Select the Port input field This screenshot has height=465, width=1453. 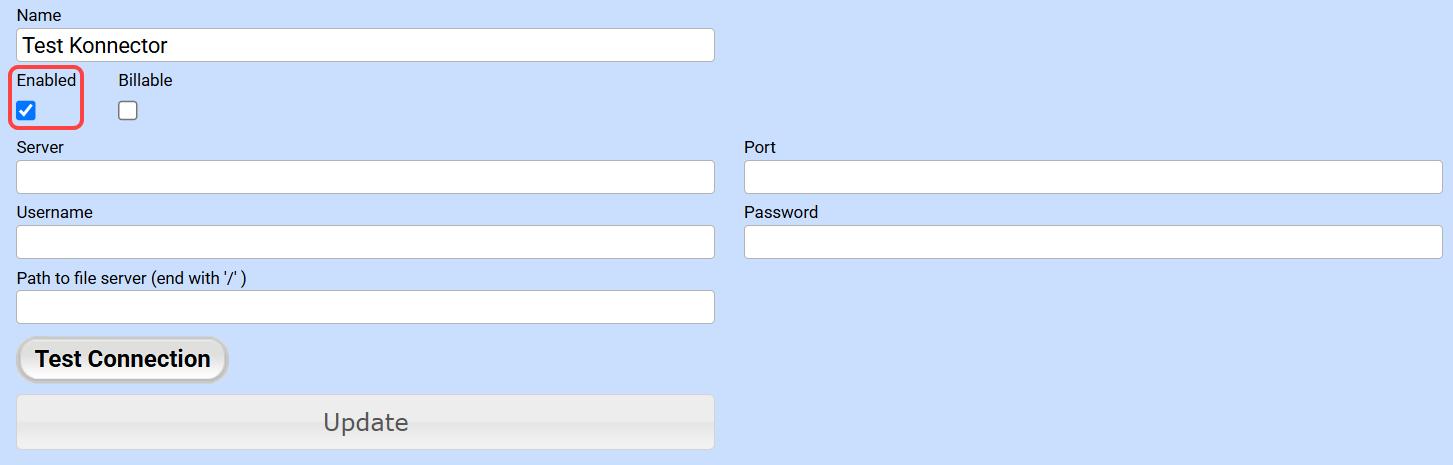pos(1092,177)
